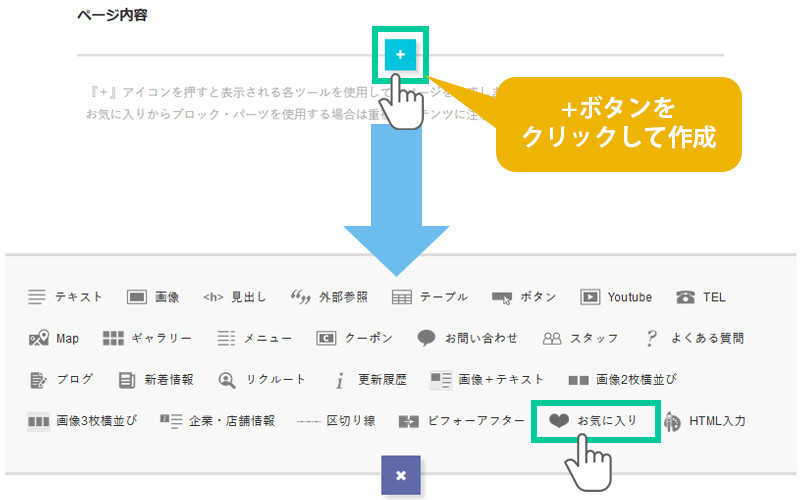The width and height of the screenshot is (800, 500).
Task: Add the 企業・店舗情報 block
Action: click(216, 421)
